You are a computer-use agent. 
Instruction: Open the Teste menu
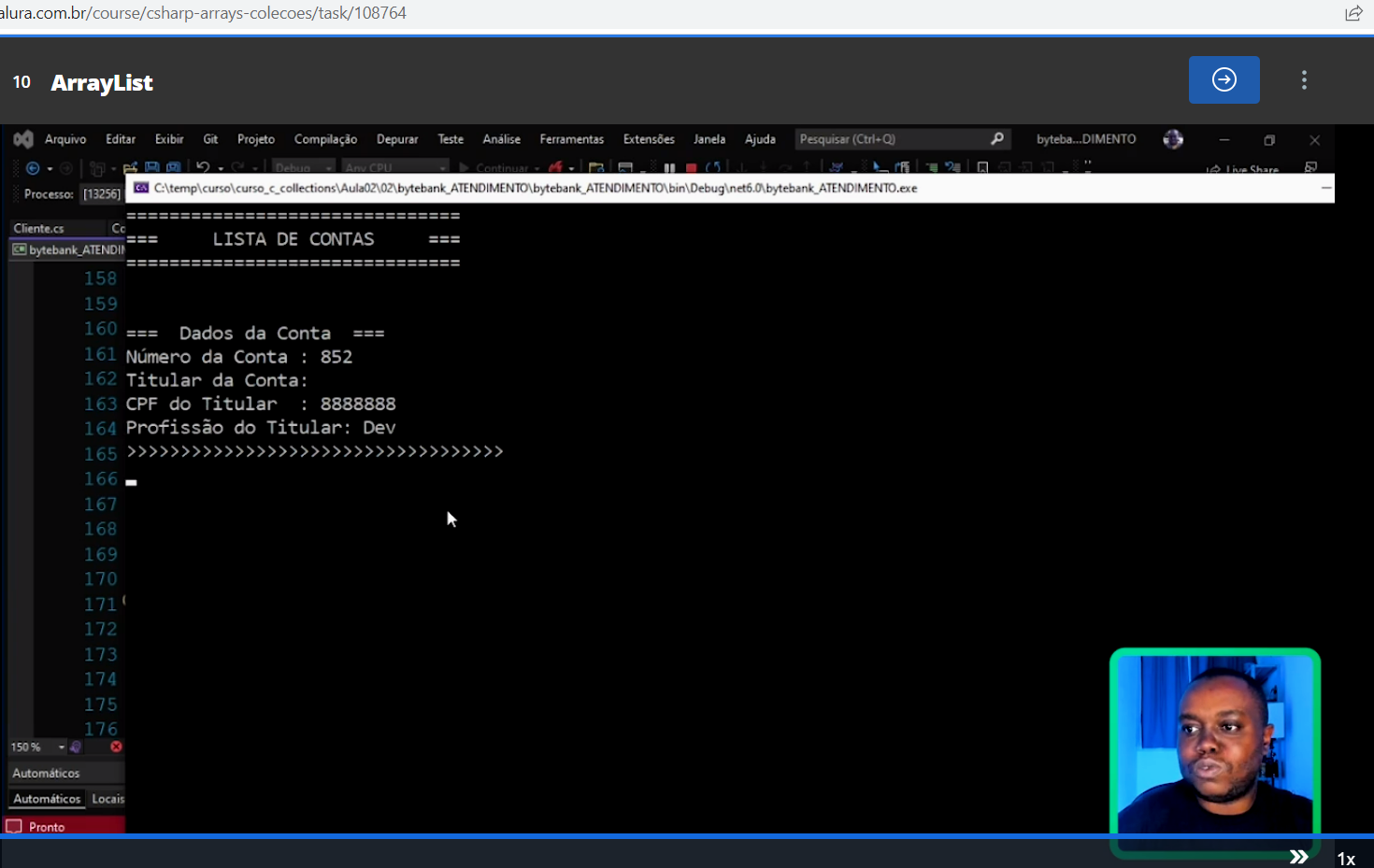click(x=451, y=139)
